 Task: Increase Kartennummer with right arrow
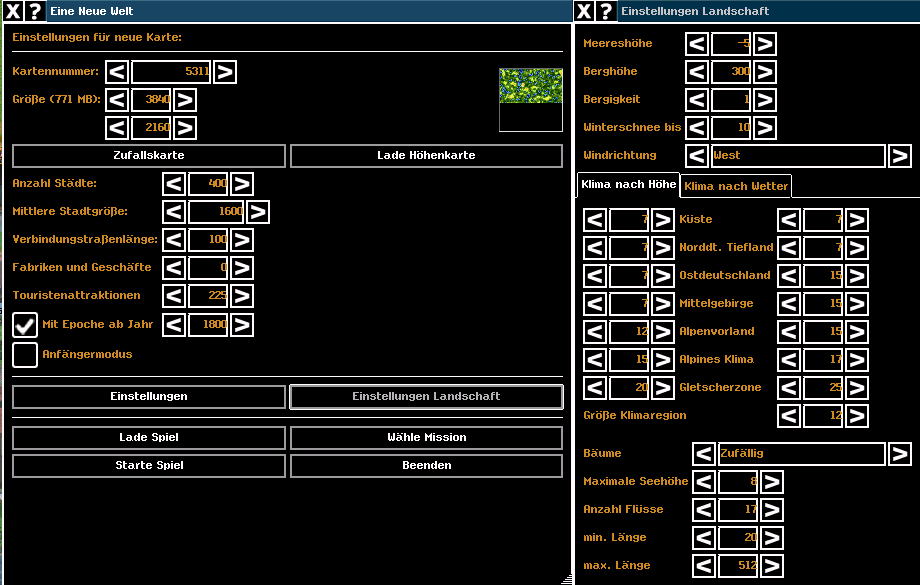tap(225, 72)
